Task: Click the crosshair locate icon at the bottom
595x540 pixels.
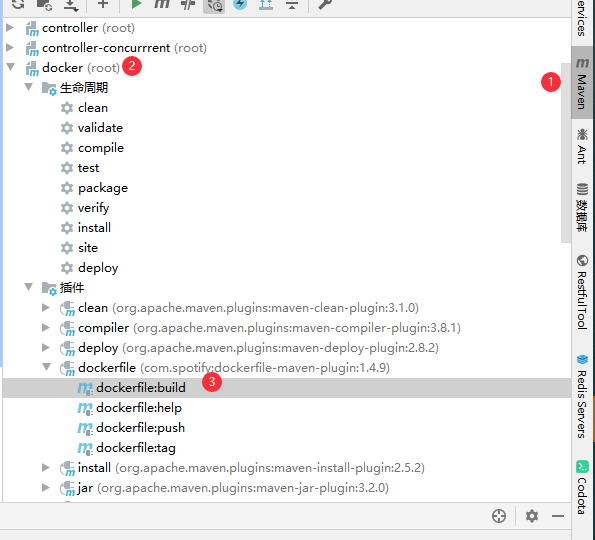Action: click(499, 516)
